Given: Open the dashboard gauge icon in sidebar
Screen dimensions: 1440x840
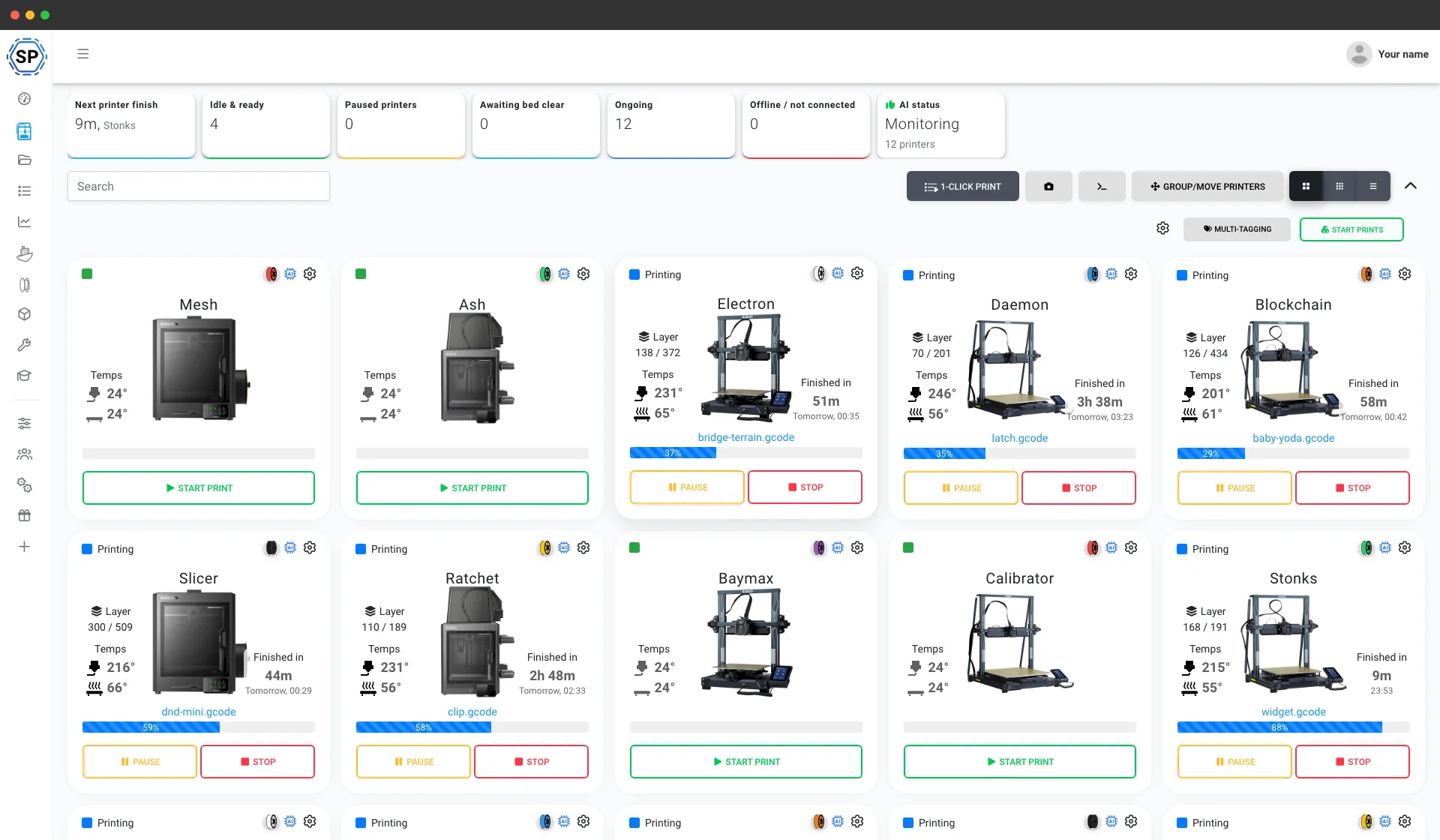Looking at the screenshot, I should click(x=25, y=99).
